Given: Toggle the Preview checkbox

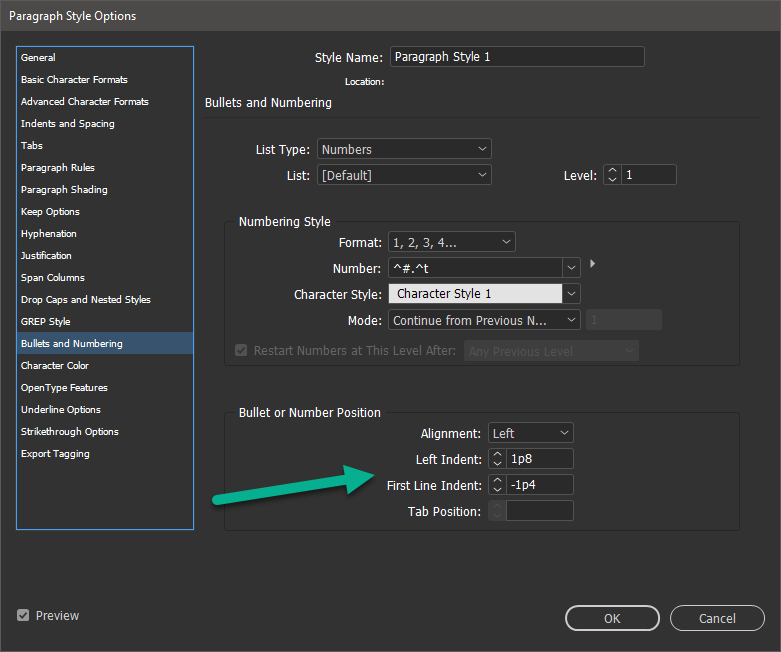Looking at the screenshot, I should [23, 616].
